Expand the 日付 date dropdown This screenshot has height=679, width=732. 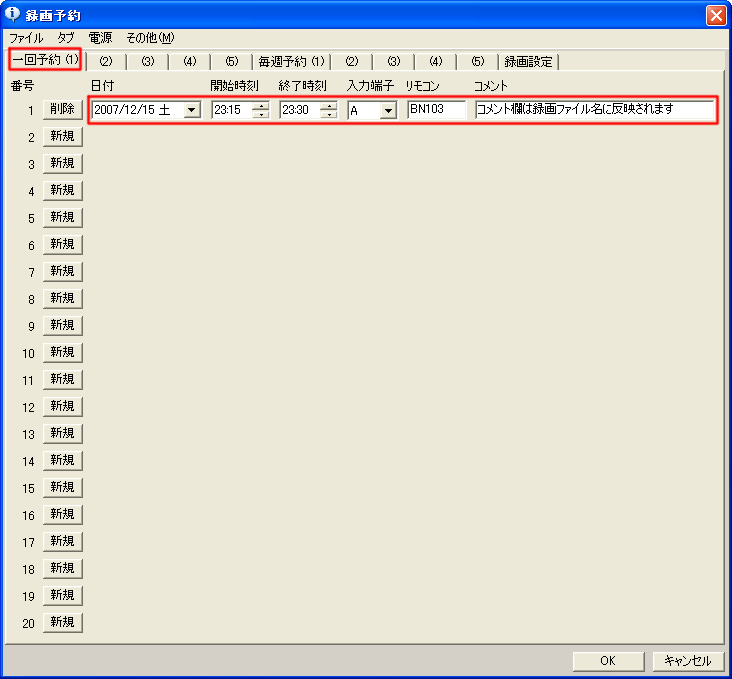[x=191, y=110]
